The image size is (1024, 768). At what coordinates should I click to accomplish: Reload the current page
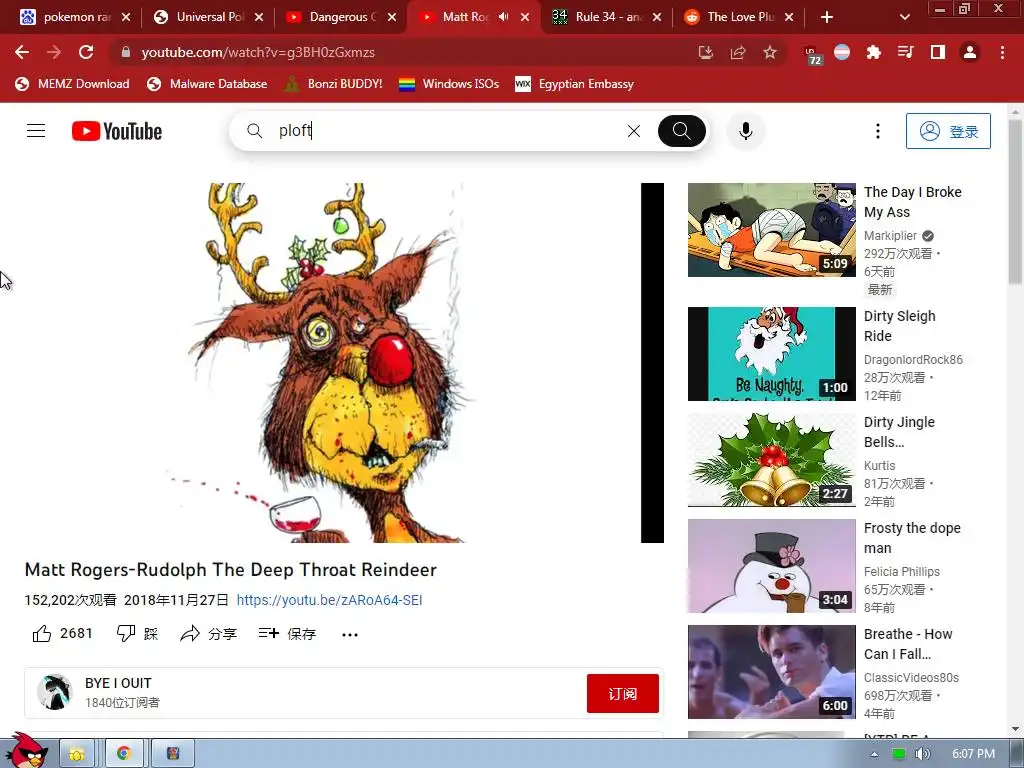tap(86, 52)
